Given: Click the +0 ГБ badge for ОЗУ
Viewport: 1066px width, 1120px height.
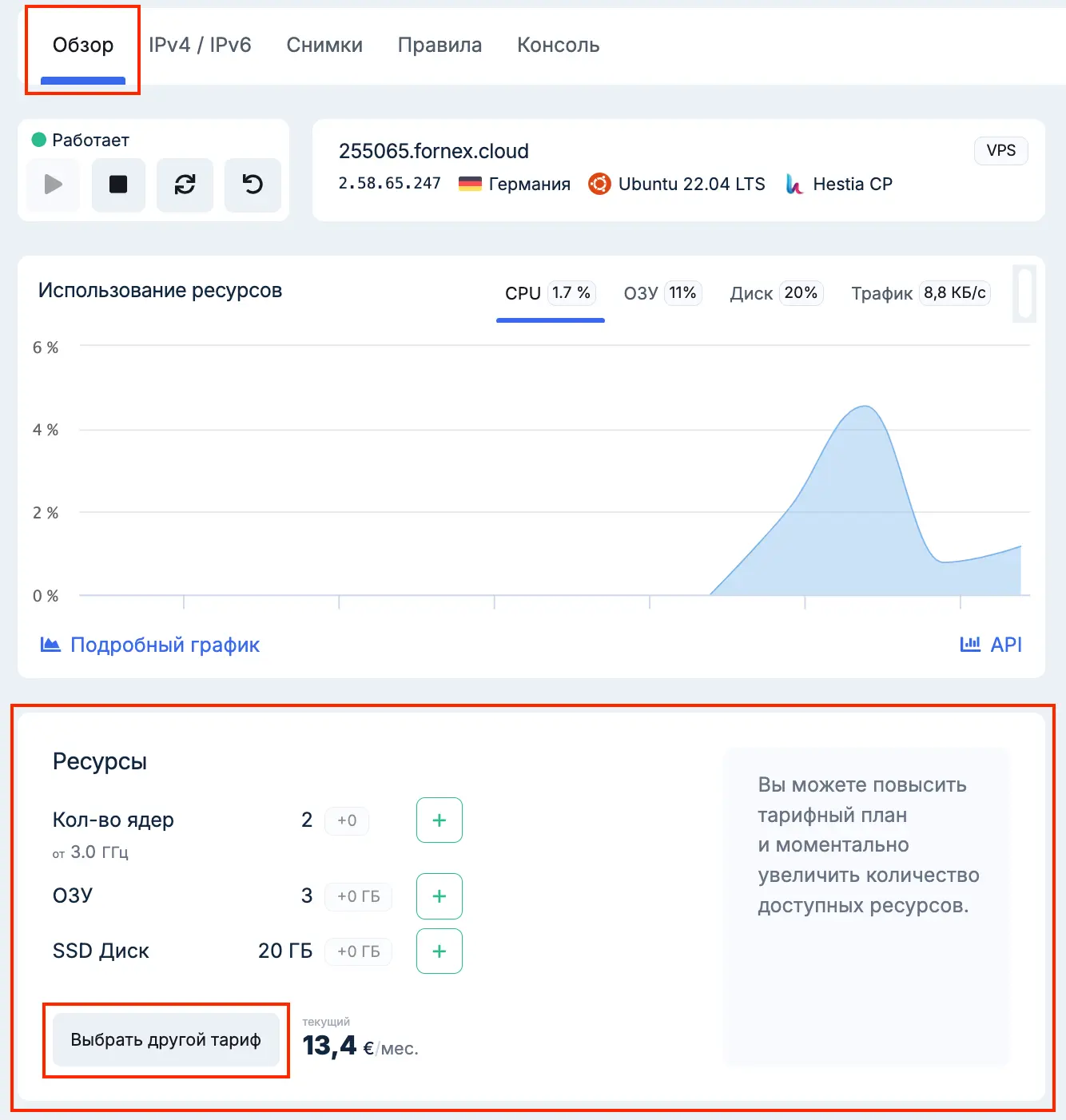Looking at the screenshot, I should tap(359, 896).
